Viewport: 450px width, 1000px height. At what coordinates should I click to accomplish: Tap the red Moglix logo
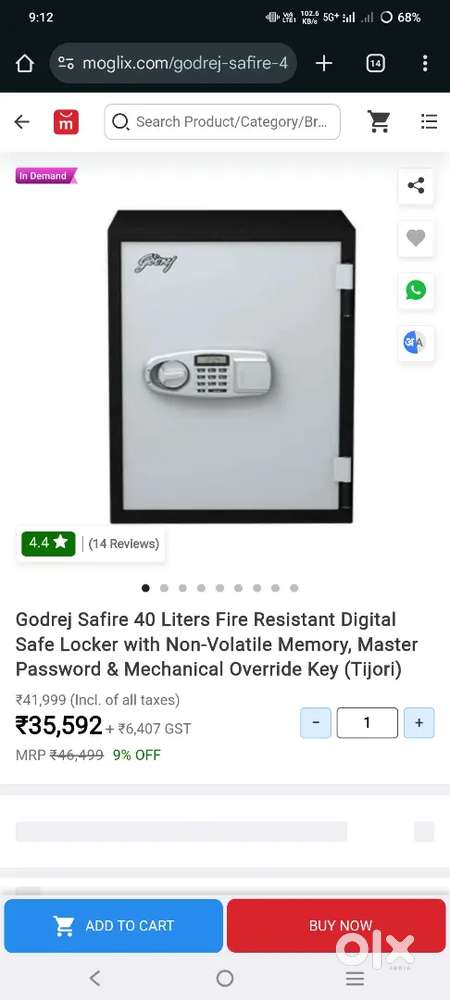[x=66, y=122]
